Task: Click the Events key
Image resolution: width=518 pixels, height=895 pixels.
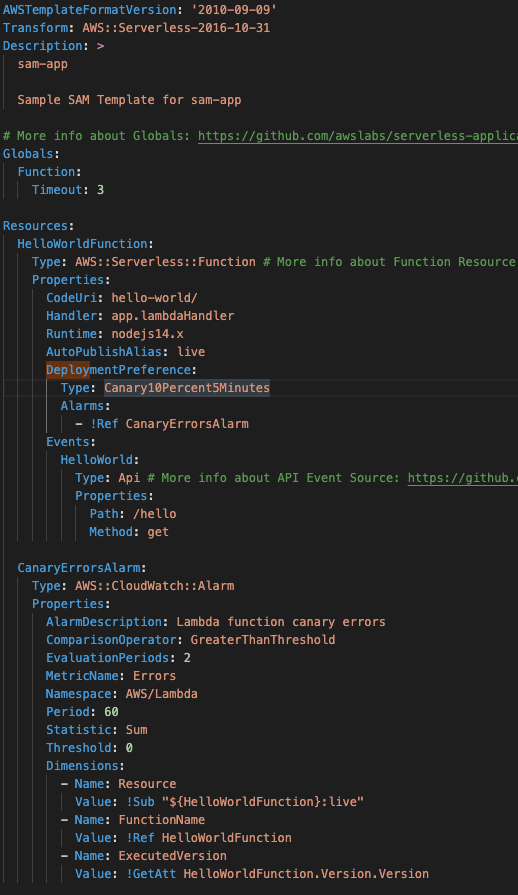Action: point(68,442)
